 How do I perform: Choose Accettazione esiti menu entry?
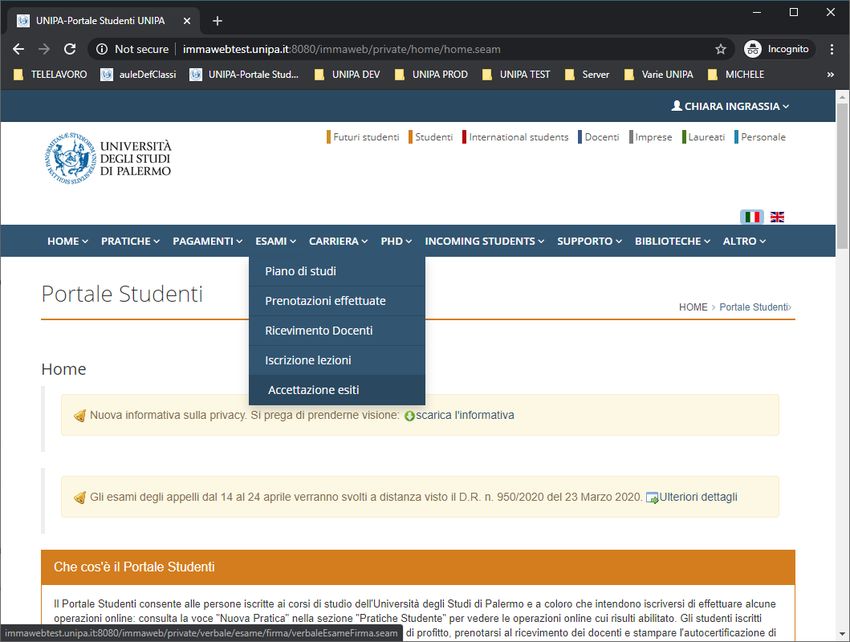[x=313, y=390]
